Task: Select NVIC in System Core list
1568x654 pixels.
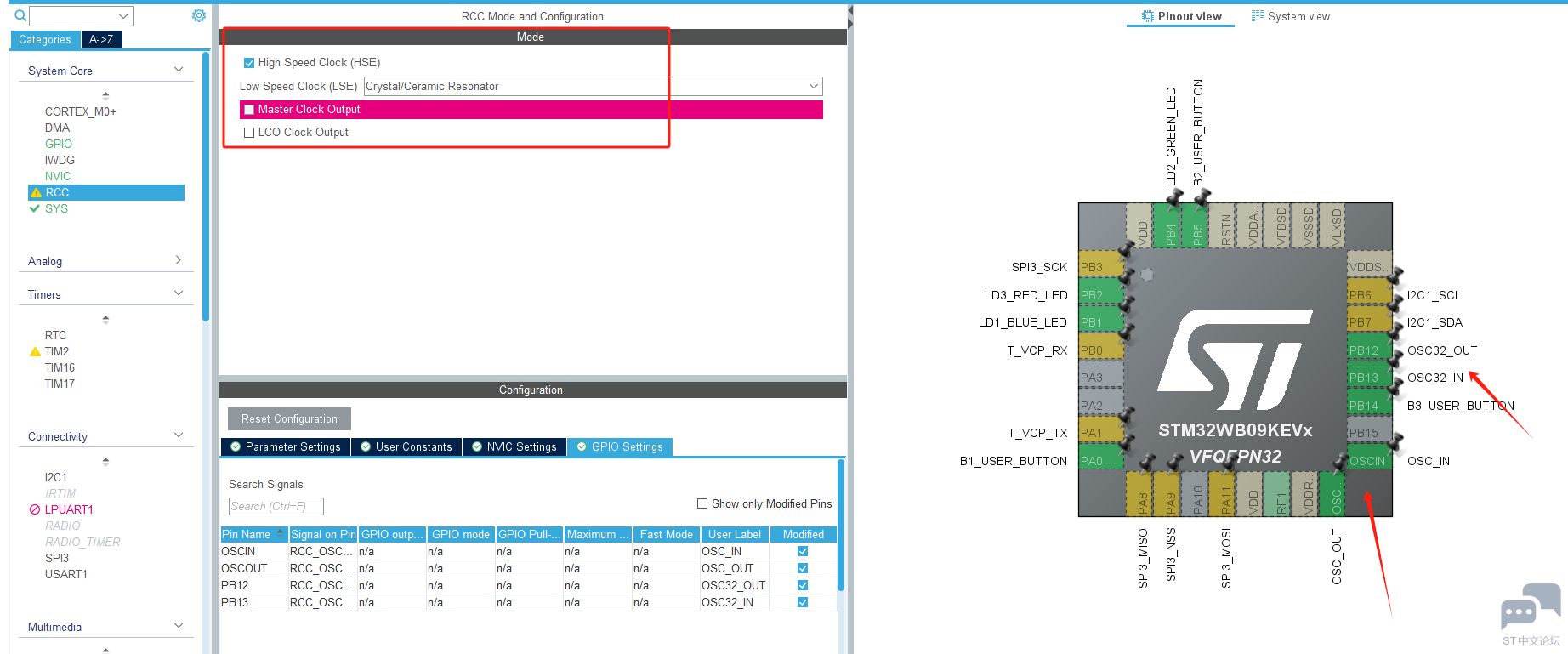Action: point(58,177)
